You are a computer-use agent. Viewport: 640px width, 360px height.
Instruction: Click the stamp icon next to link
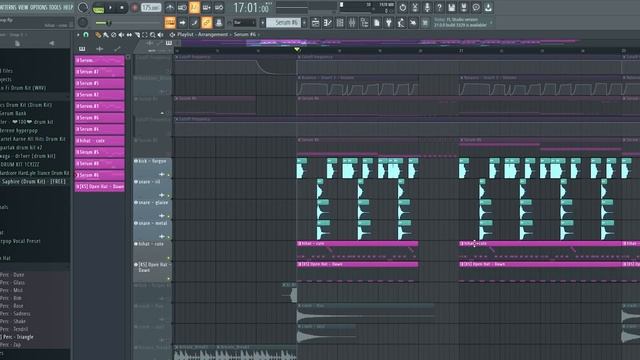(x=219, y=22)
